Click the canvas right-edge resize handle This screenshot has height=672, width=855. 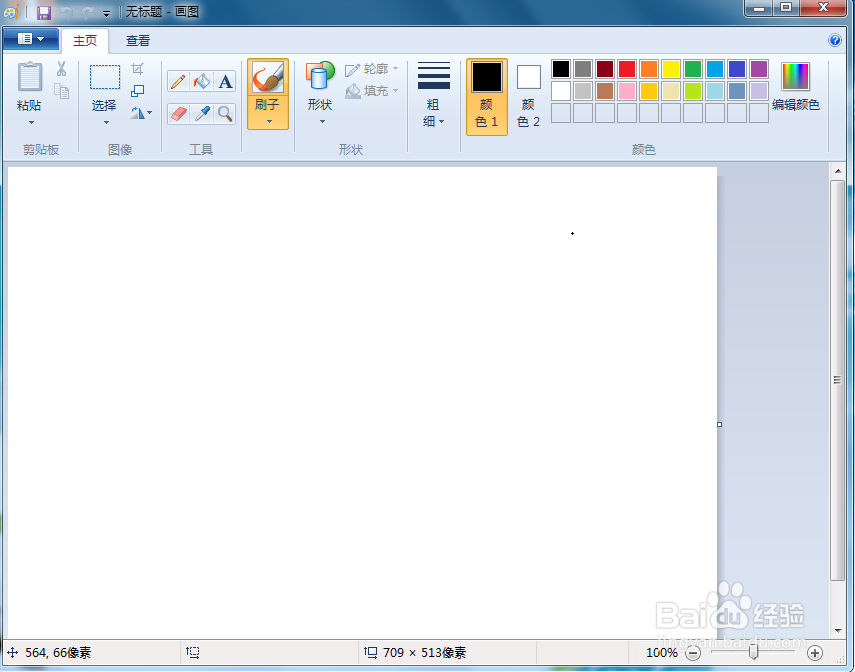tap(719, 424)
